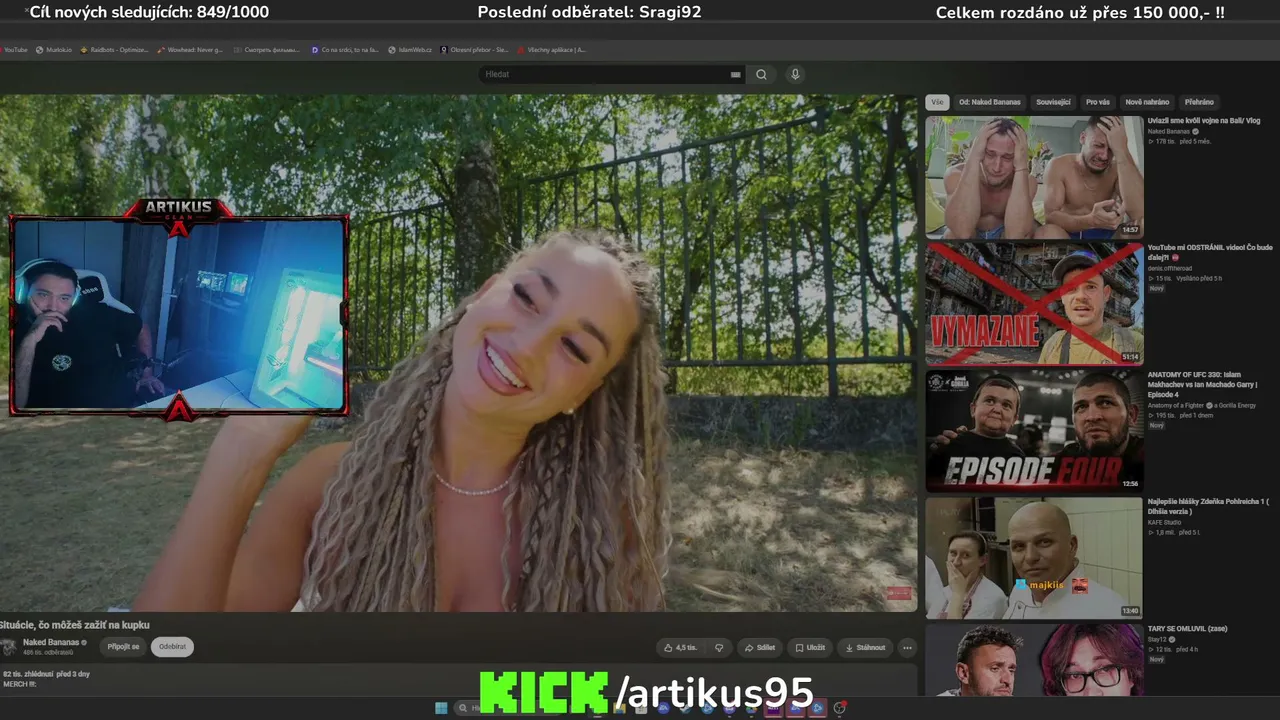Select the Vše filter chip
This screenshot has height=720, width=1280.
tap(937, 102)
